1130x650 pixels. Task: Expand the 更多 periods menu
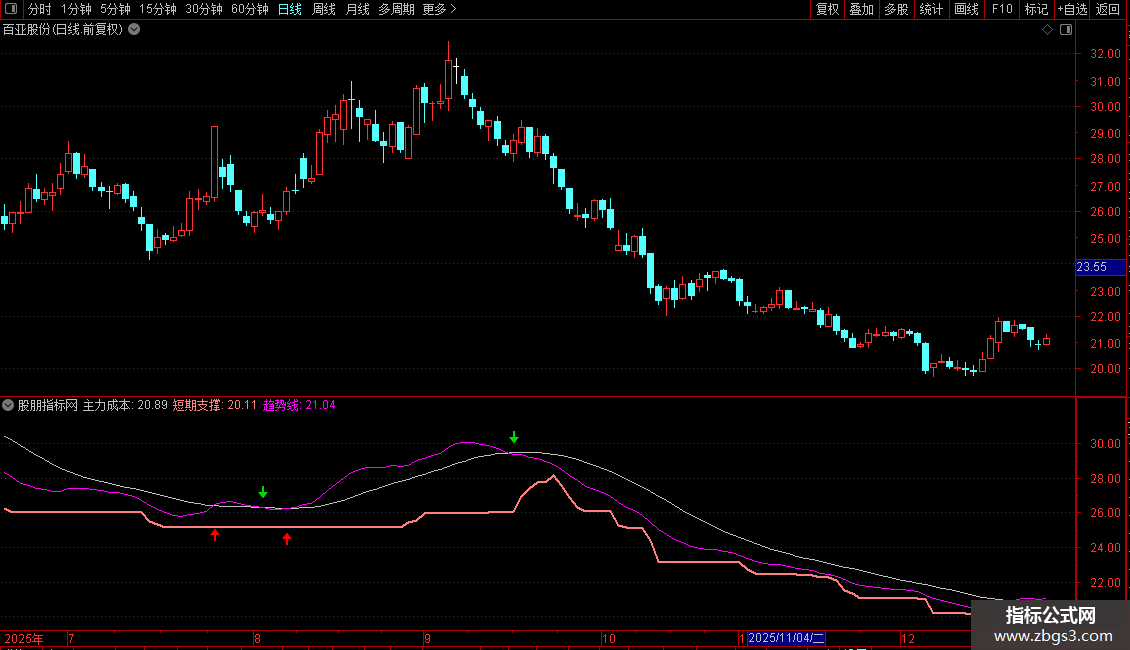(x=439, y=10)
